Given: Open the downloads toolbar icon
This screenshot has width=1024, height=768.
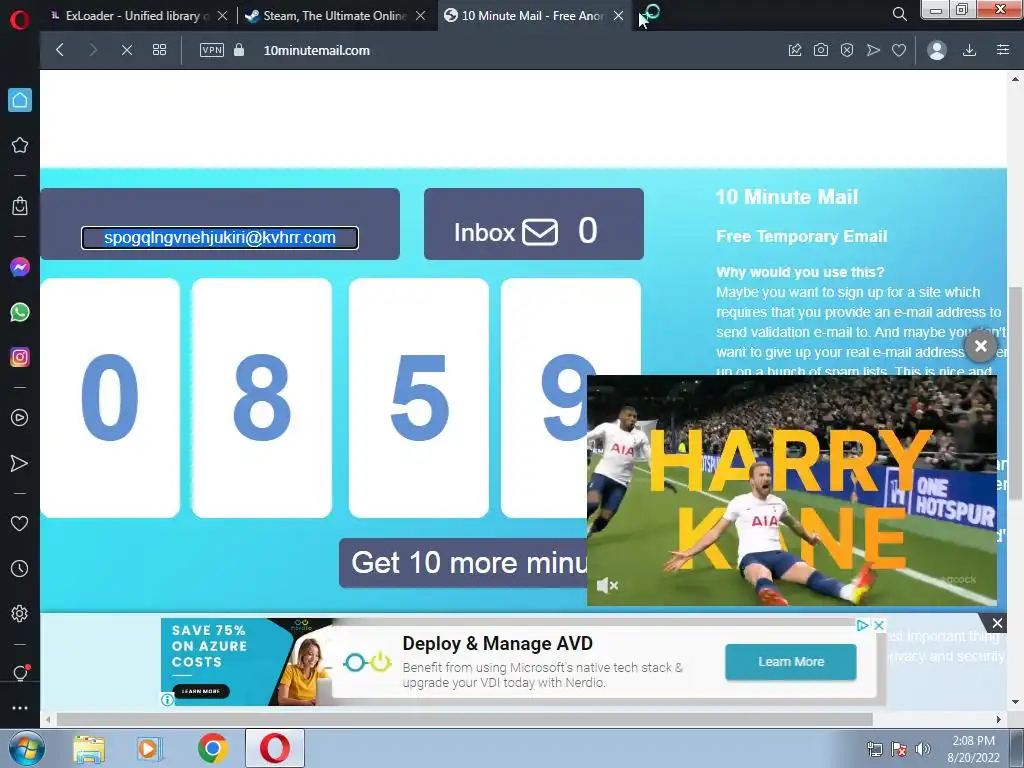Looking at the screenshot, I should point(970,50).
